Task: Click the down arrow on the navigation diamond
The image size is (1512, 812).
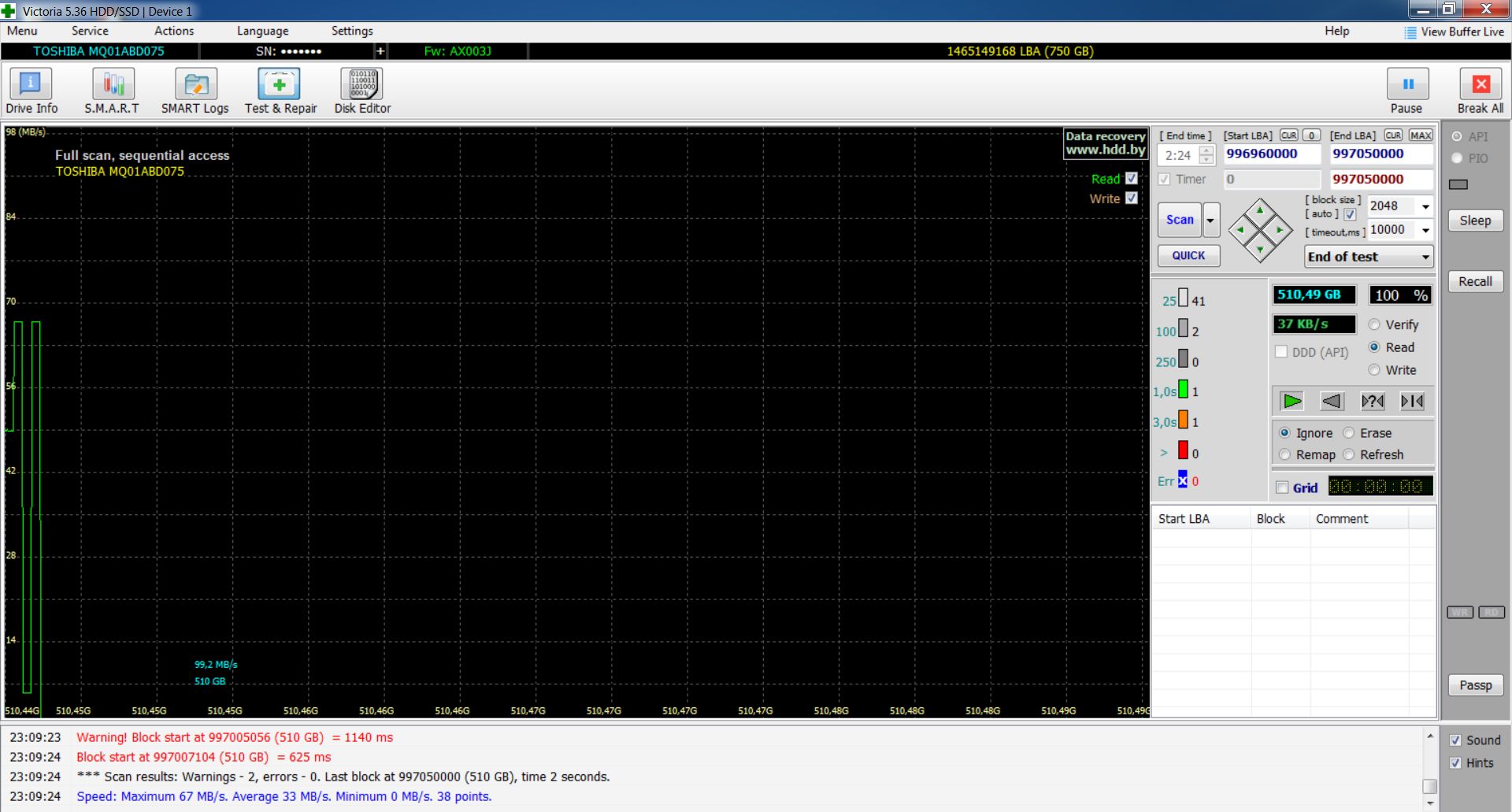Action: (x=1260, y=250)
